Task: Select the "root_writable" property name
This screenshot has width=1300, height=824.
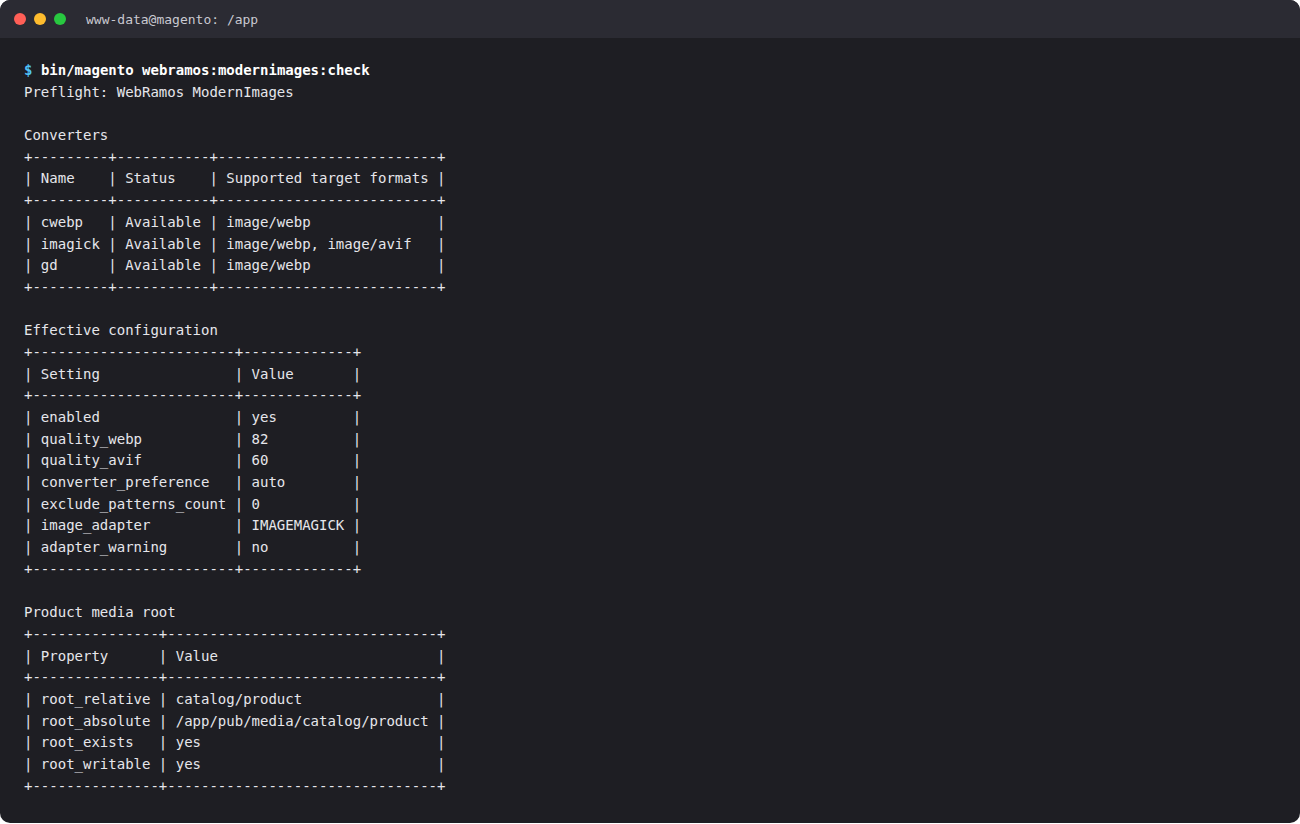Action: [96, 764]
